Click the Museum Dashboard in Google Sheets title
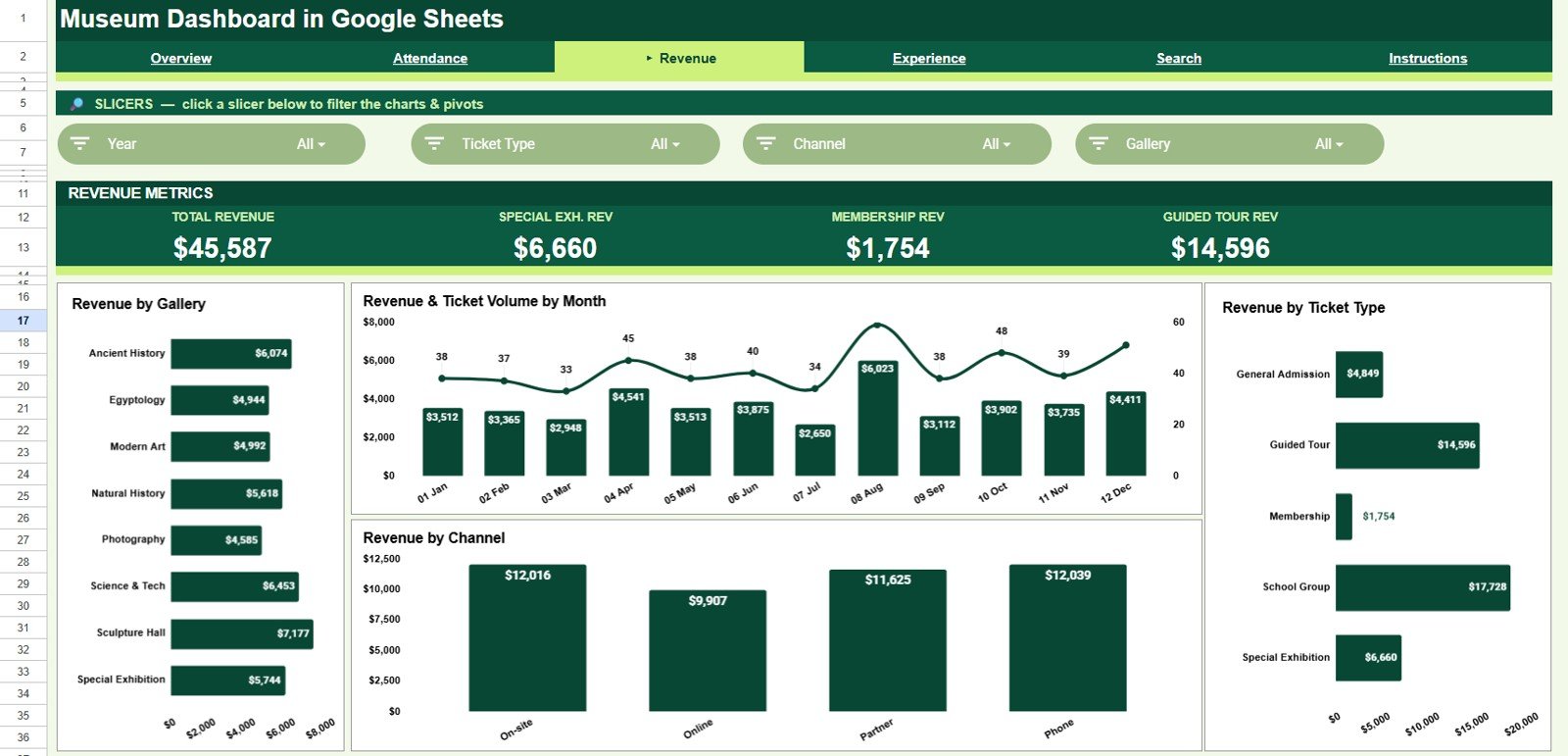This screenshot has height=756, width=1568. tap(281, 19)
